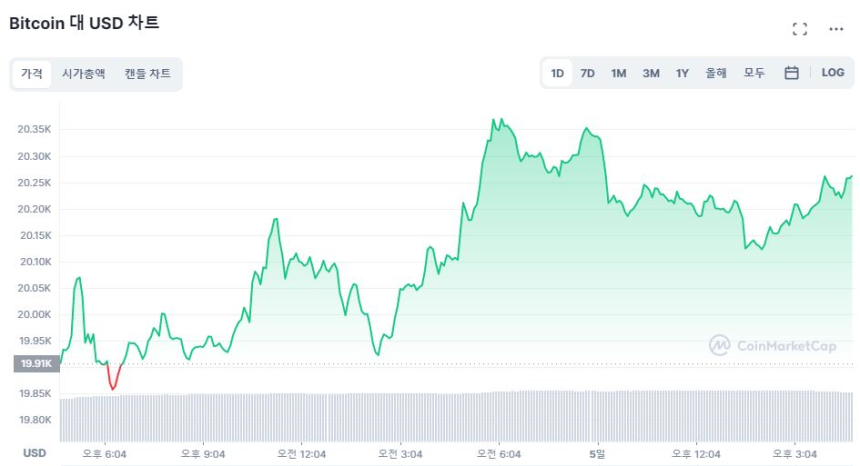Switch to the 가격 tab
Viewport: 860px width, 466px height.
(32, 74)
